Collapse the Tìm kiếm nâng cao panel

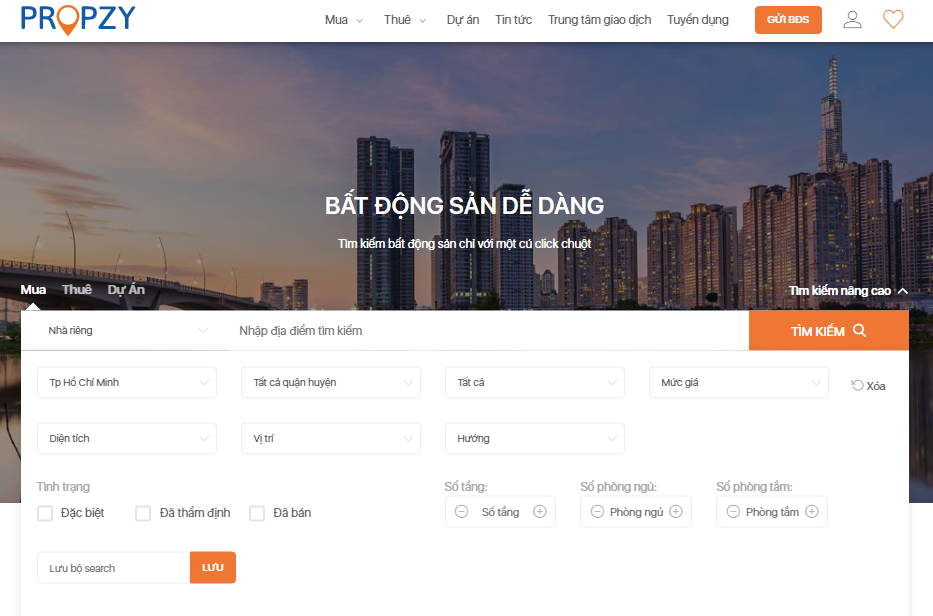tap(848, 291)
